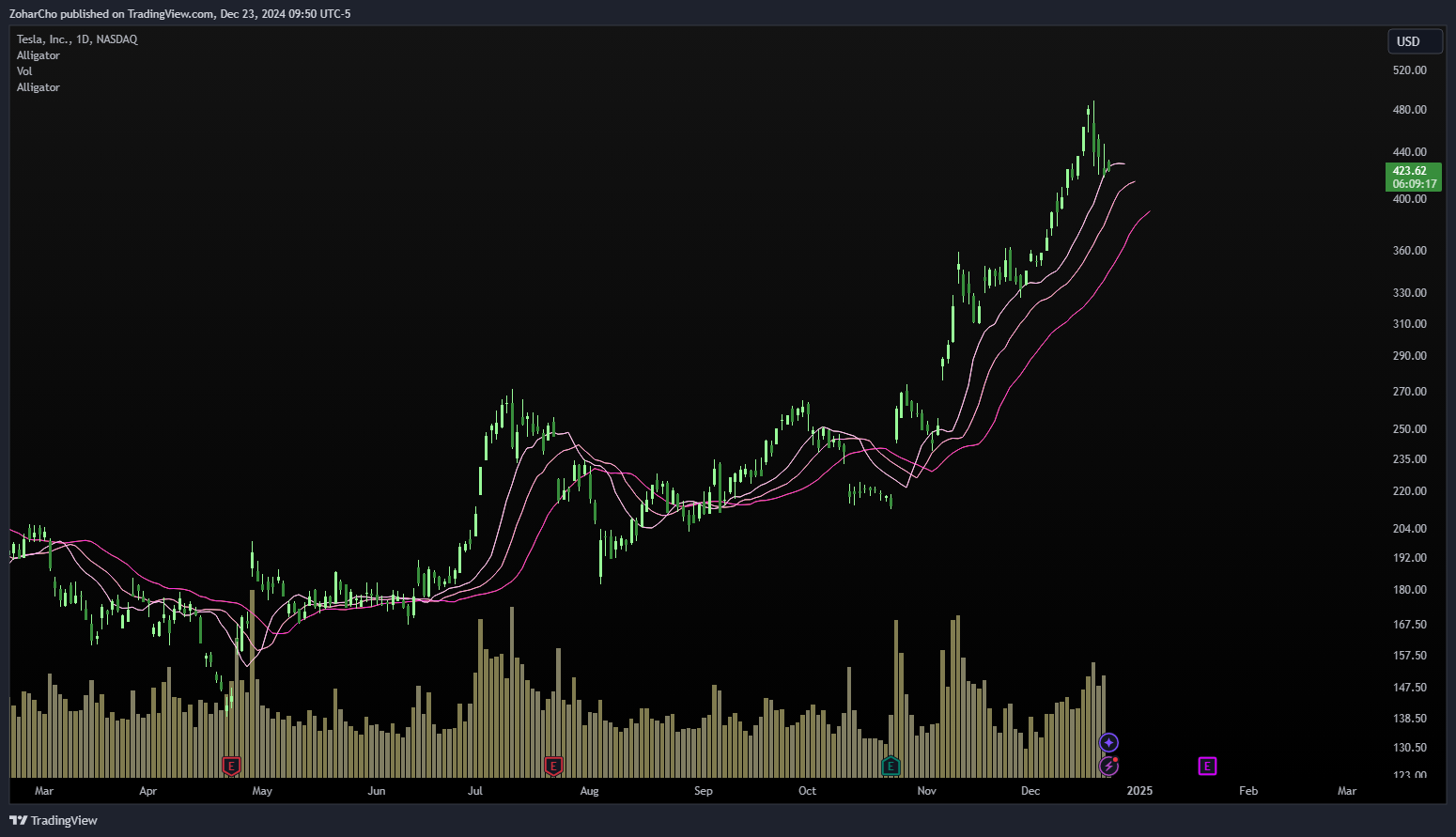Click the 130.50 price axis label

coord(1409,748)
